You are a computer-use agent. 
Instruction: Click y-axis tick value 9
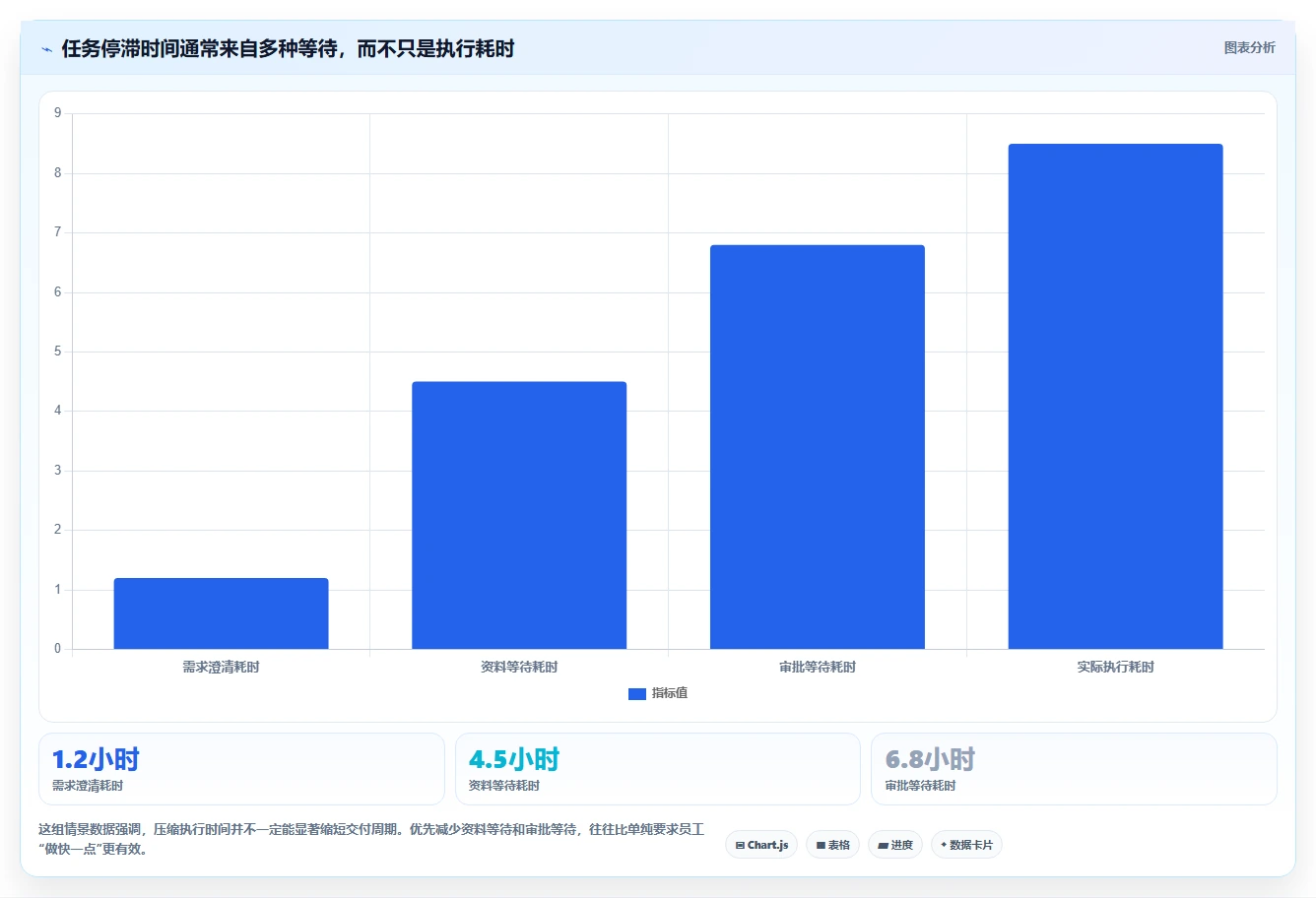coord(57,113)
